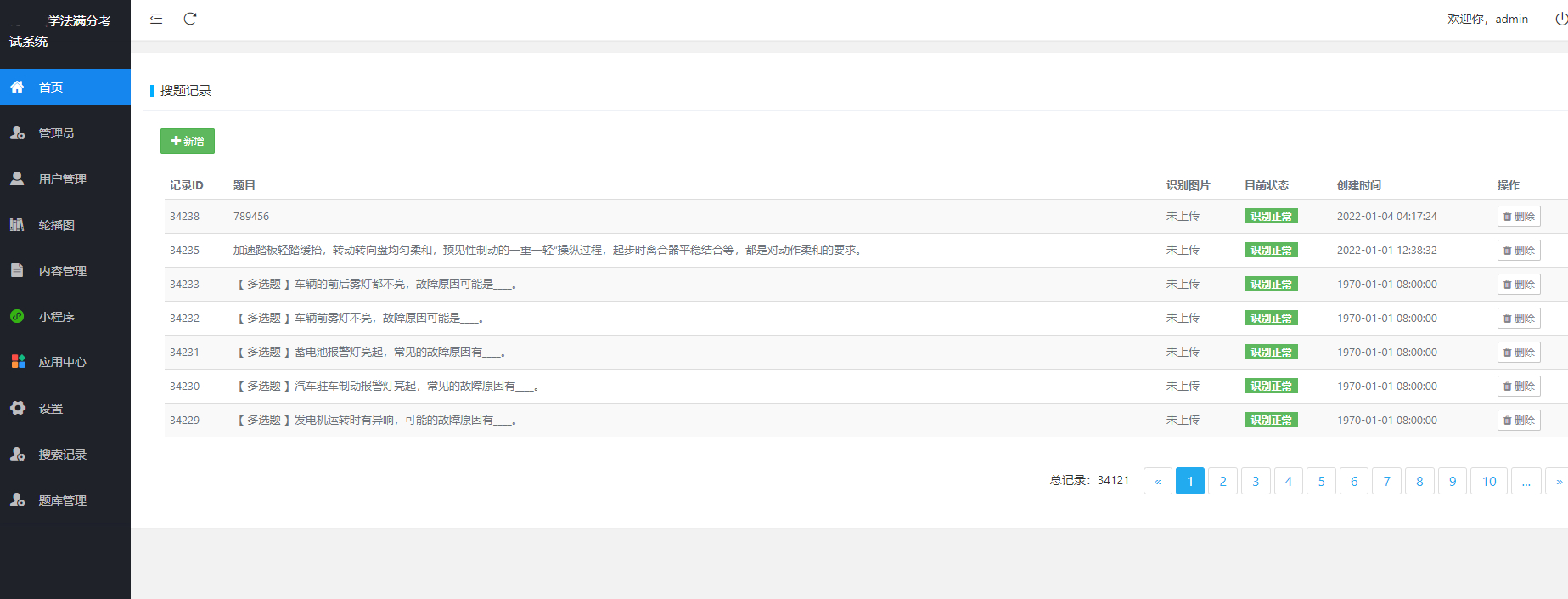
Task: Go to page 4
Action: 1289,481
